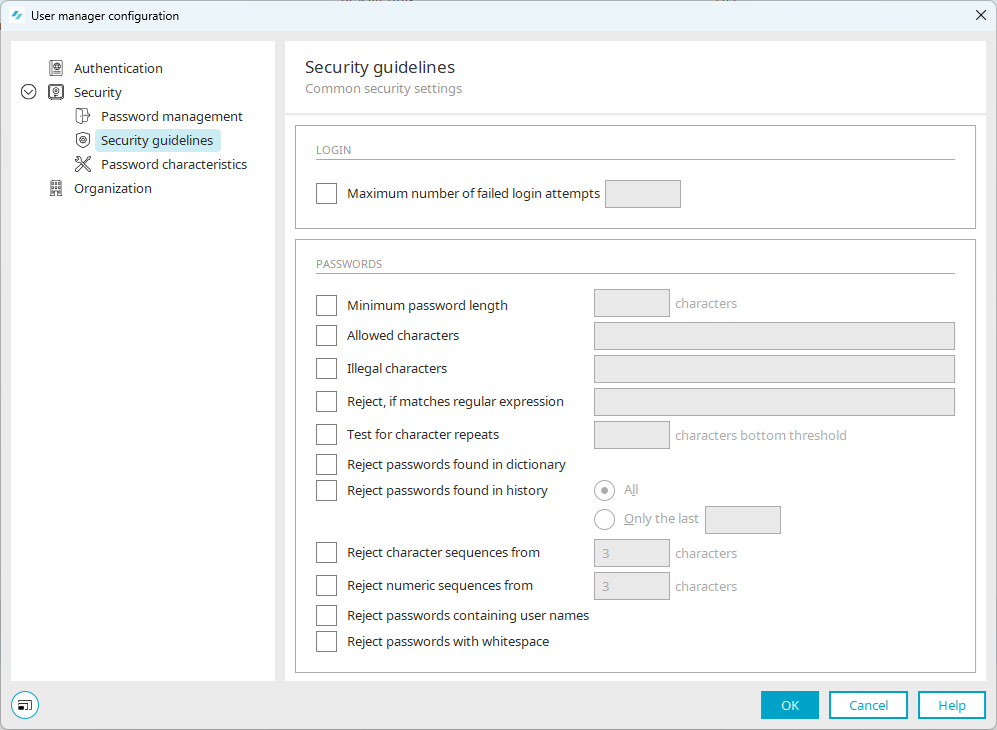Enable Maximum number of failed login attempts

point(326,193)
